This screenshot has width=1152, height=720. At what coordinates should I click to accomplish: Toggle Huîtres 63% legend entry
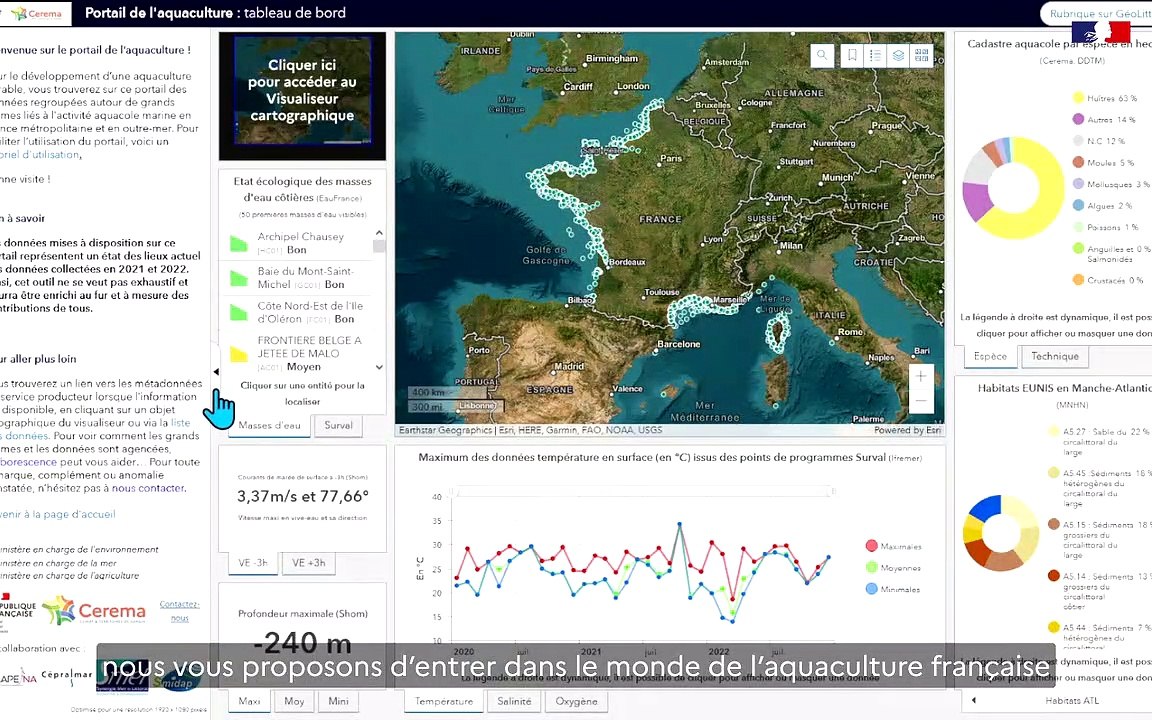[1104, 98]
